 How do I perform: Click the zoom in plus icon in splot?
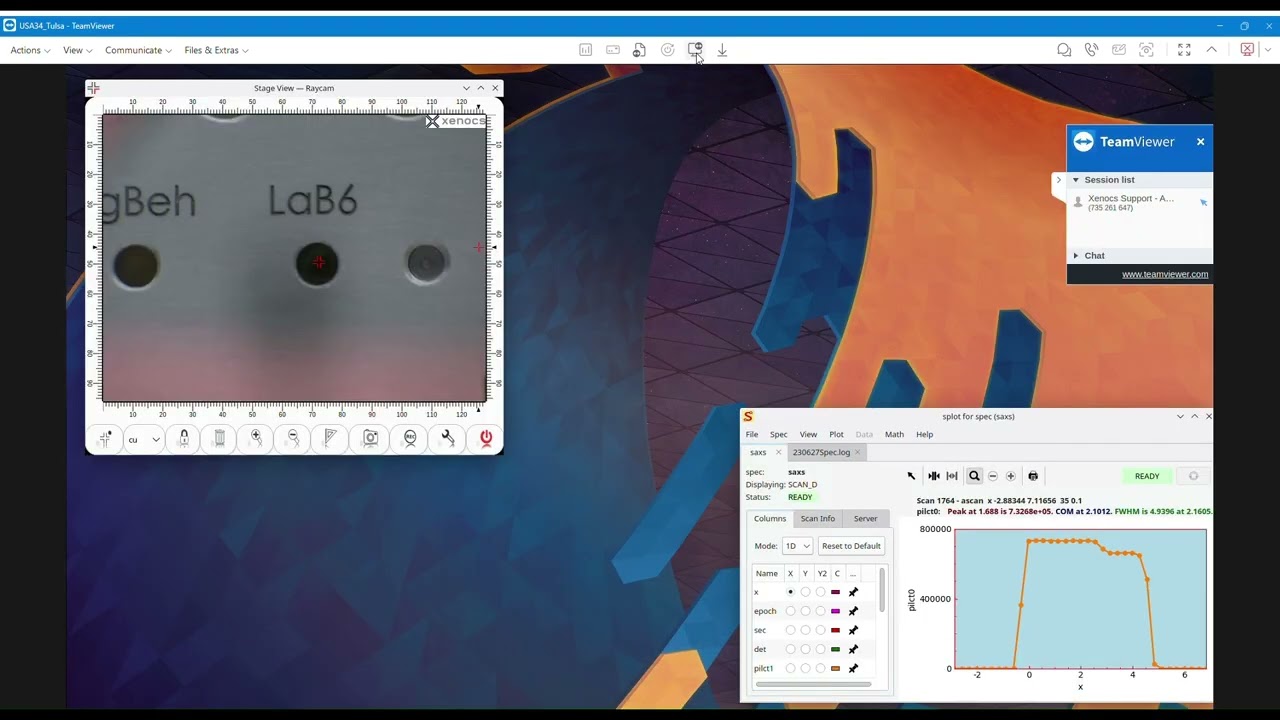point(1011,476)
